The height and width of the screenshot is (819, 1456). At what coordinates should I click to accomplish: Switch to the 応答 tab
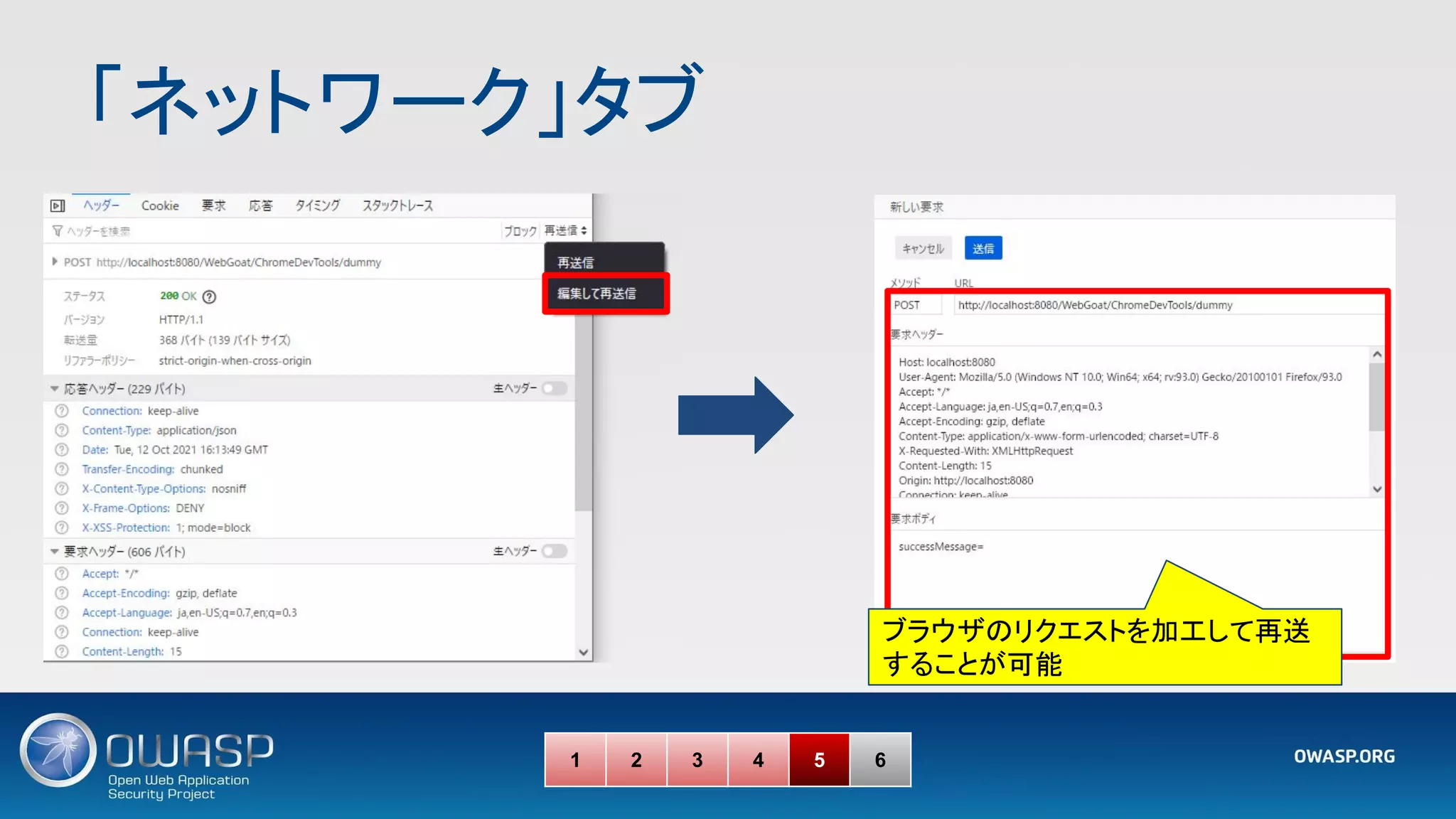[261, 205]
